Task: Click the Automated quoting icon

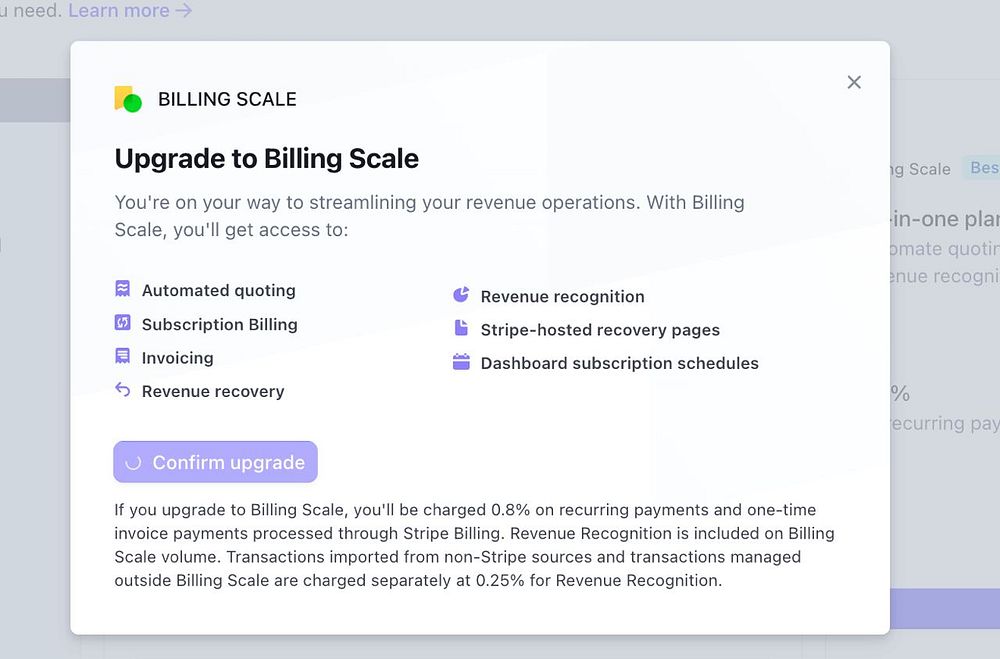Action: click(123, 290)
